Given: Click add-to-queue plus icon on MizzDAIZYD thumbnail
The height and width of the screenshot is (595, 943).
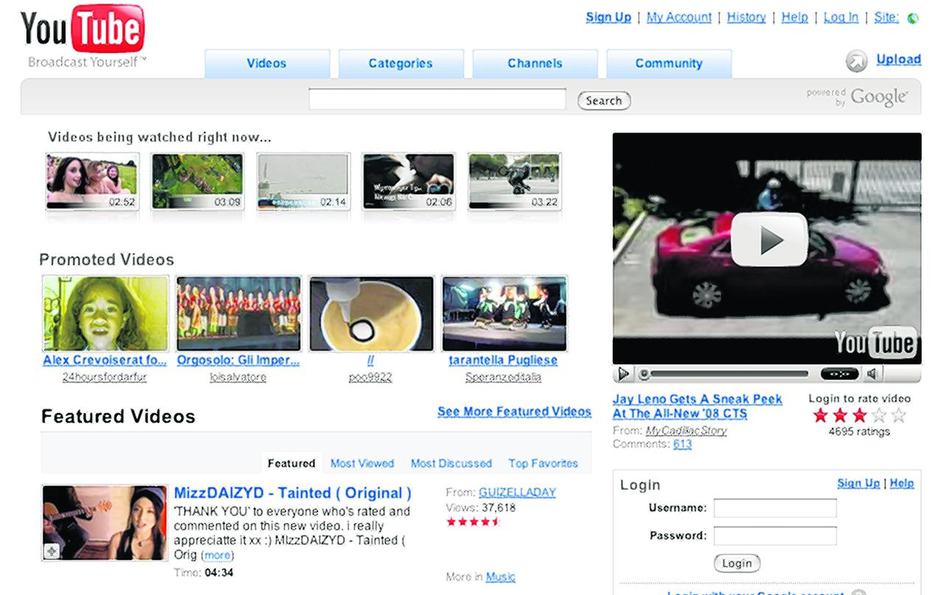Looking at the screenshot, I should pos(51,551).
